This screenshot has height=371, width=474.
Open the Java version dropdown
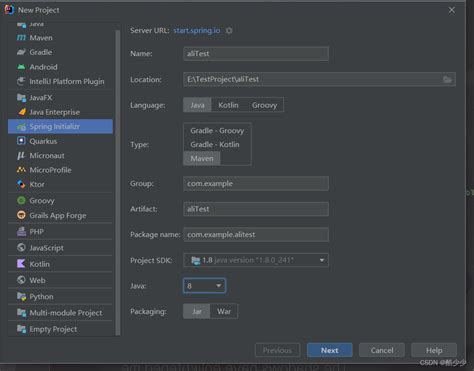pyautogui.click(x=204, y=286)
